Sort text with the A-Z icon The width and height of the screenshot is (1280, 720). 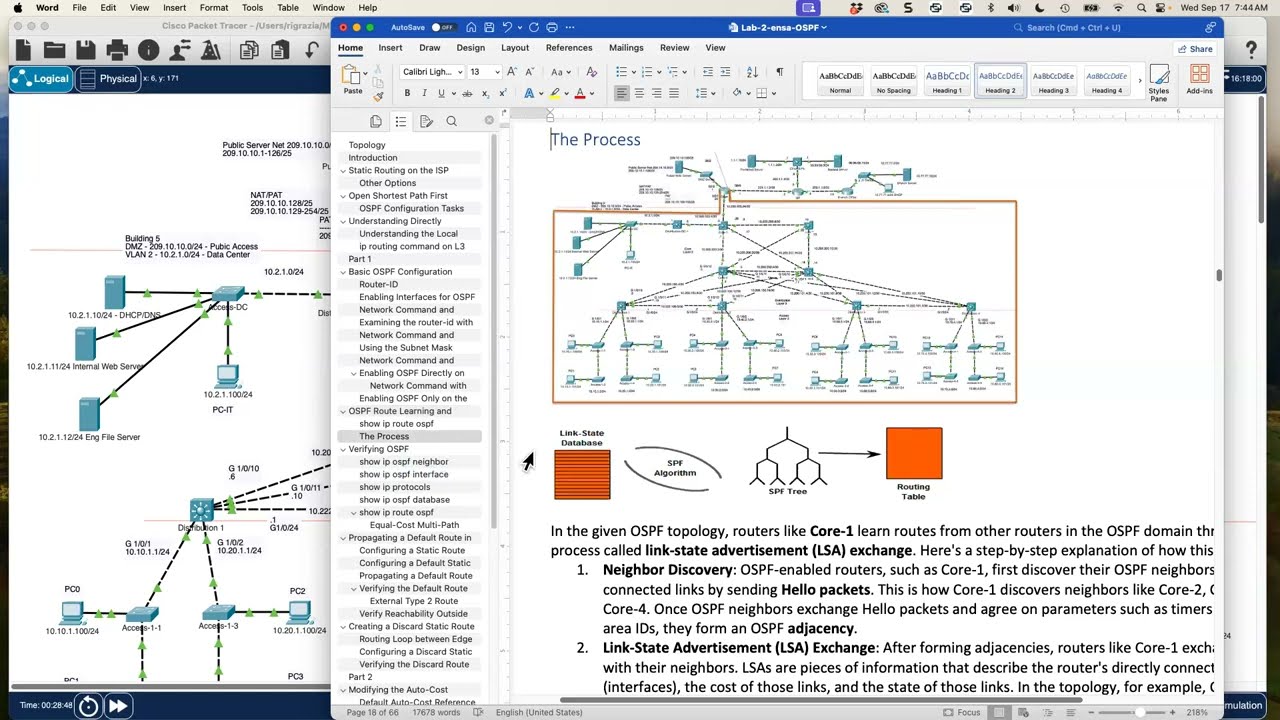click(752, 72)
